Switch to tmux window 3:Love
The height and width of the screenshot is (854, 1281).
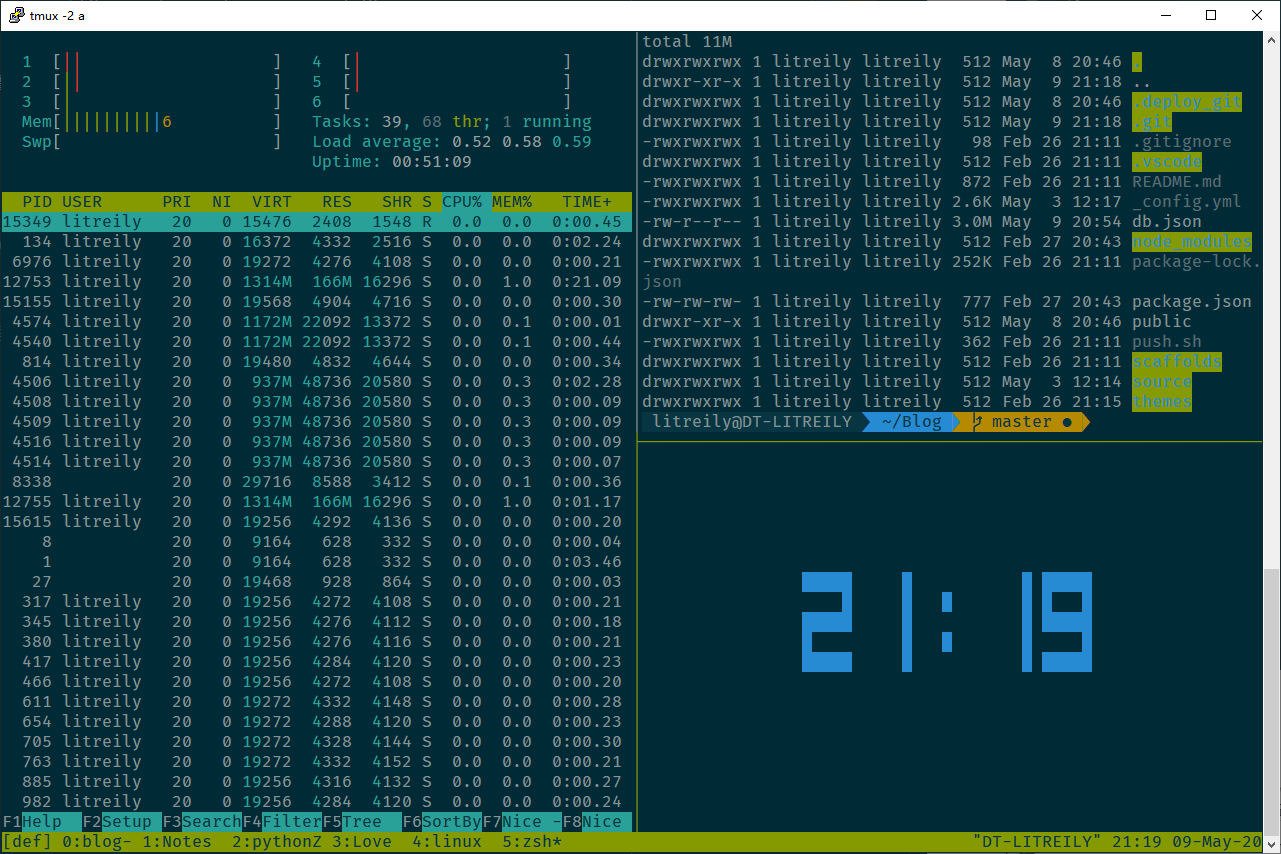pyautogui.click(x=362, y=842)
